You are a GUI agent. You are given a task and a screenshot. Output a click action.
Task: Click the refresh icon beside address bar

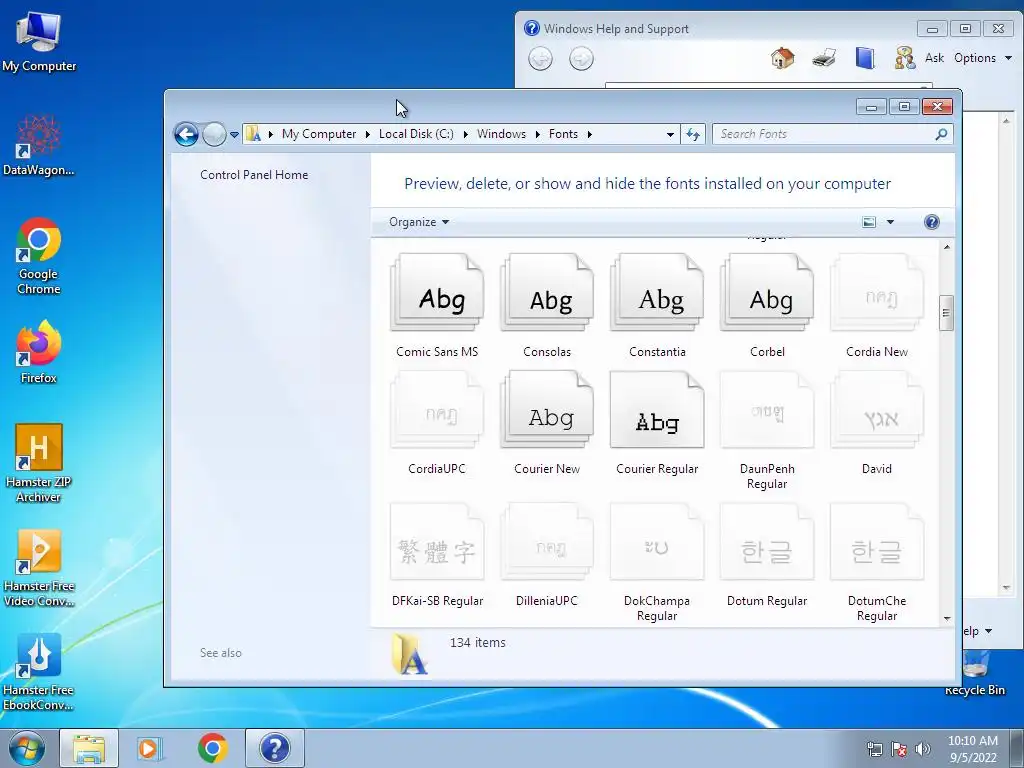[x=693, y=135]
